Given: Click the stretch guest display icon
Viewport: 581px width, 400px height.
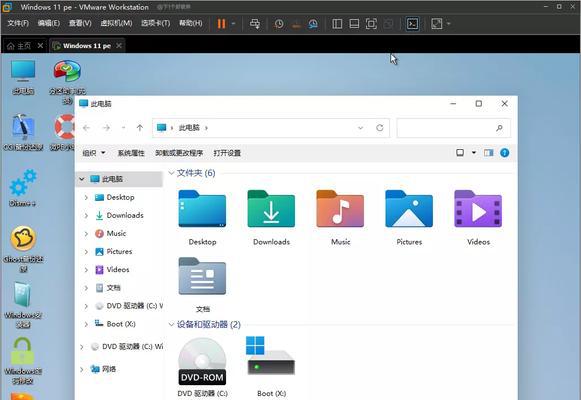Looking at the screenshot, I should [437, 24].
